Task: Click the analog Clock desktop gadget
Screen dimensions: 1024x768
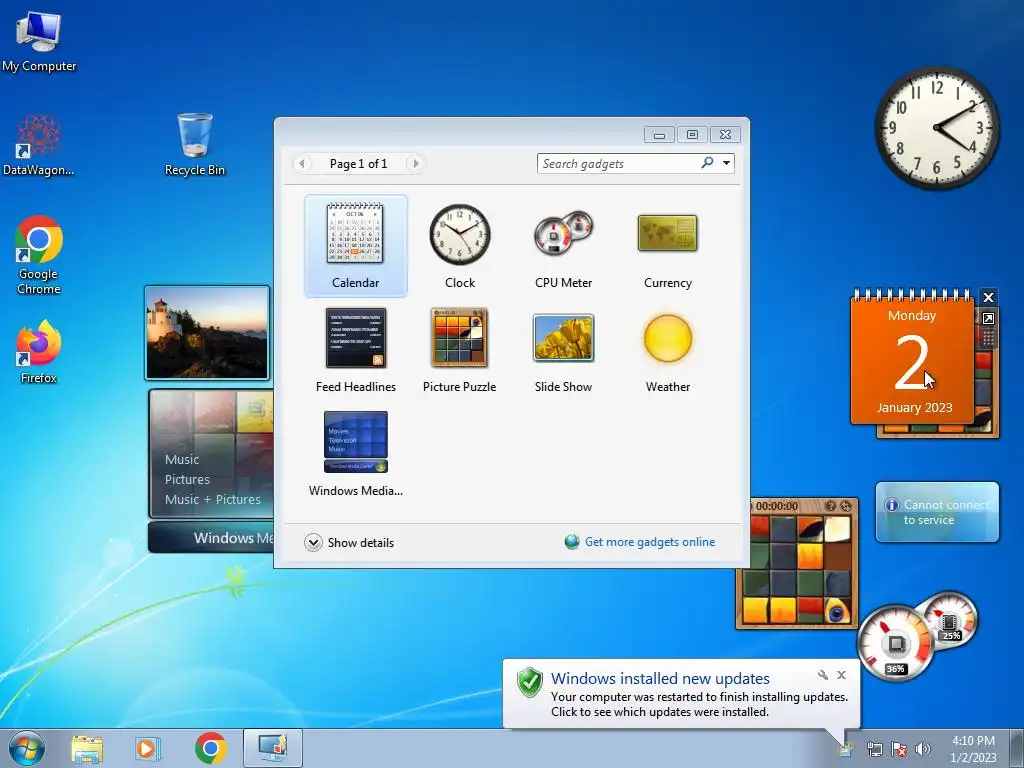Action: click(x=936, y=128)
